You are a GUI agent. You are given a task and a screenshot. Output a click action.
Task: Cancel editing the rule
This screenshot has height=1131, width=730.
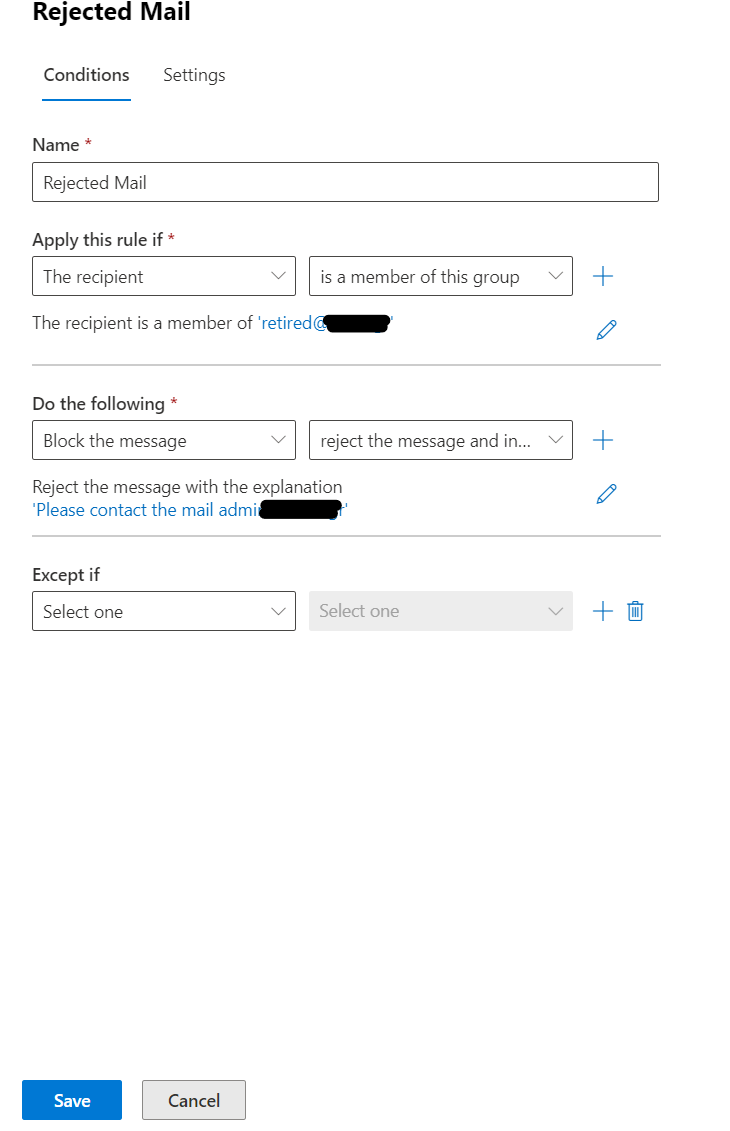[x=194, y=1100]
